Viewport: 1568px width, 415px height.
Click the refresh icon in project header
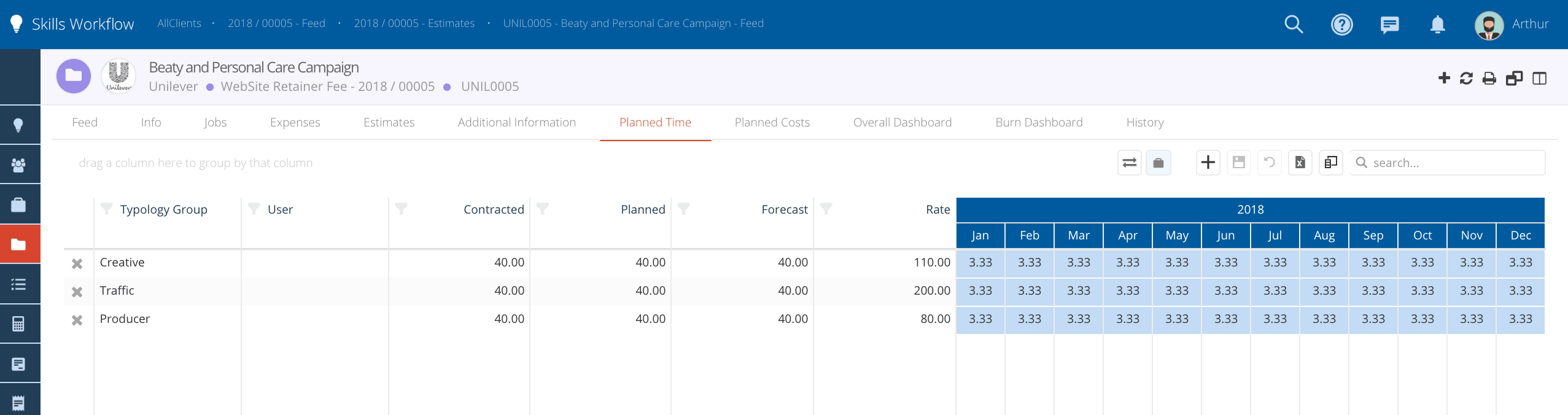(1466, 79)
